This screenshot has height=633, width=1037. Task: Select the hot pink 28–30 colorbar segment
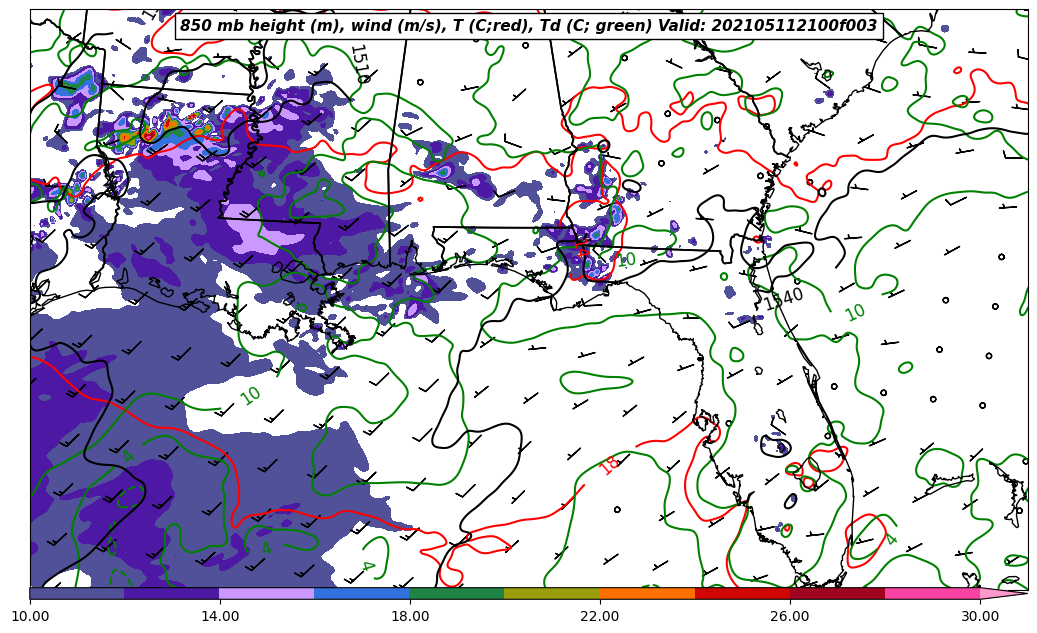pos(933,593)
